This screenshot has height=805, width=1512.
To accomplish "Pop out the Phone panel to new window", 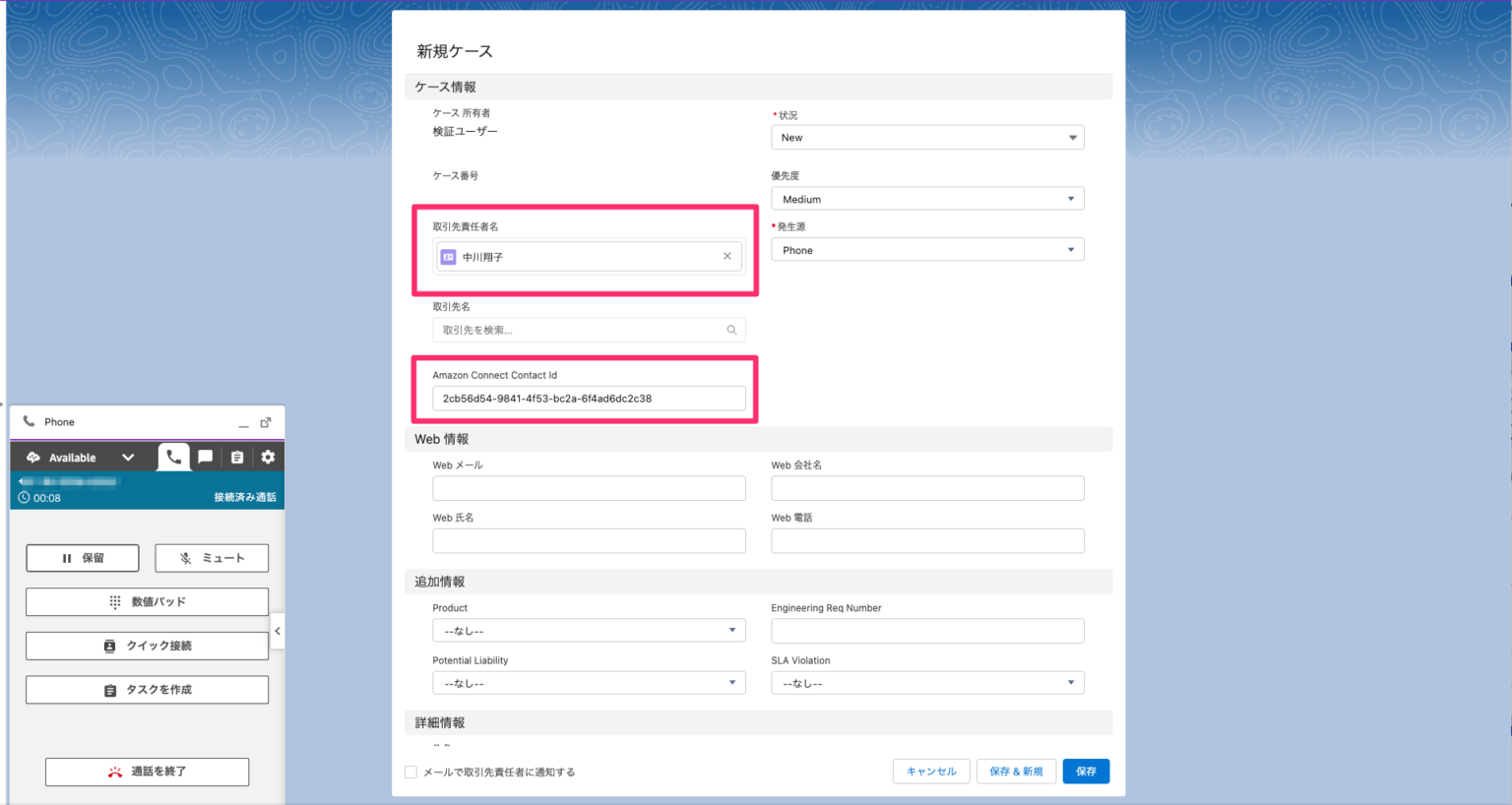I will [266, 421].
